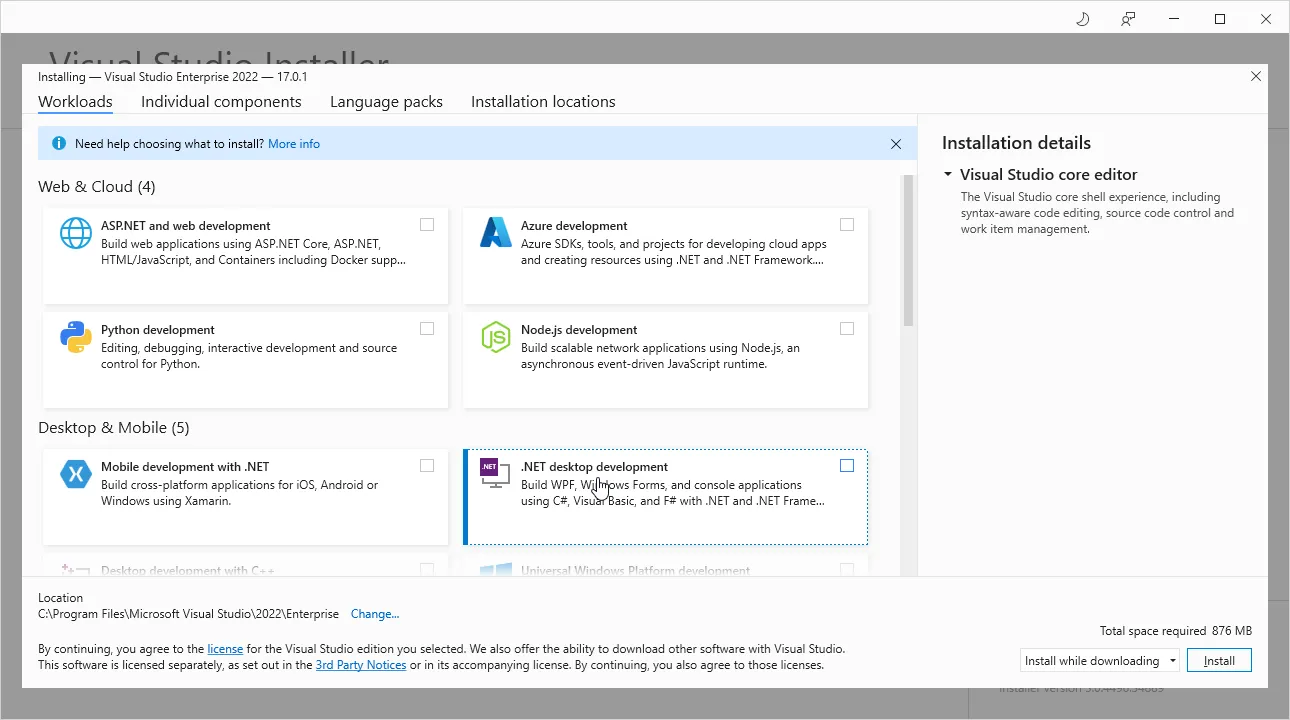Dismiss the help info banner
Viewport: 1290px width, 720px height.
[x=896, y=144]
